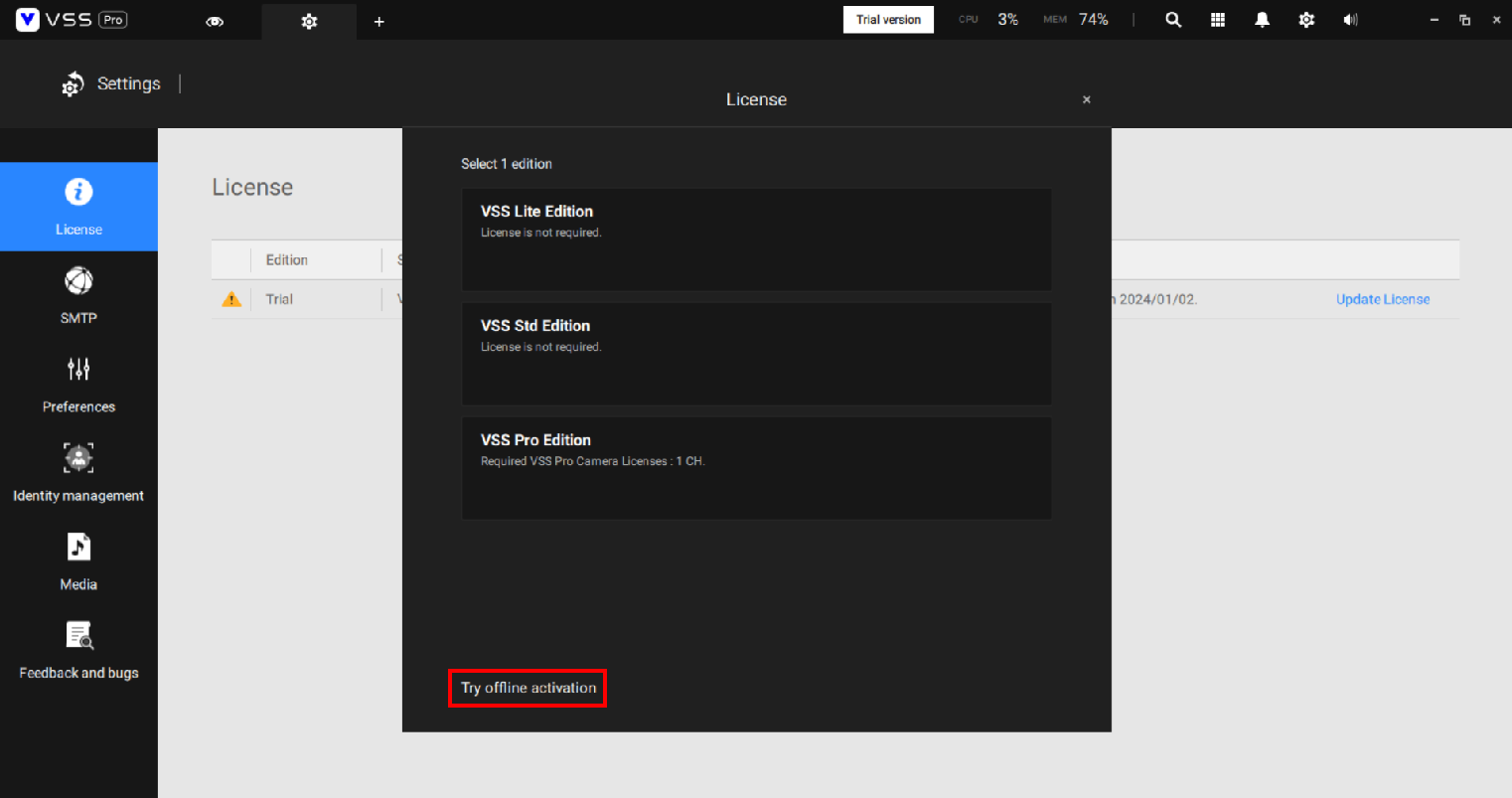Click the Trial version badge
The height and width of the screenshot is (798, 1512).
tap(888, 20)
